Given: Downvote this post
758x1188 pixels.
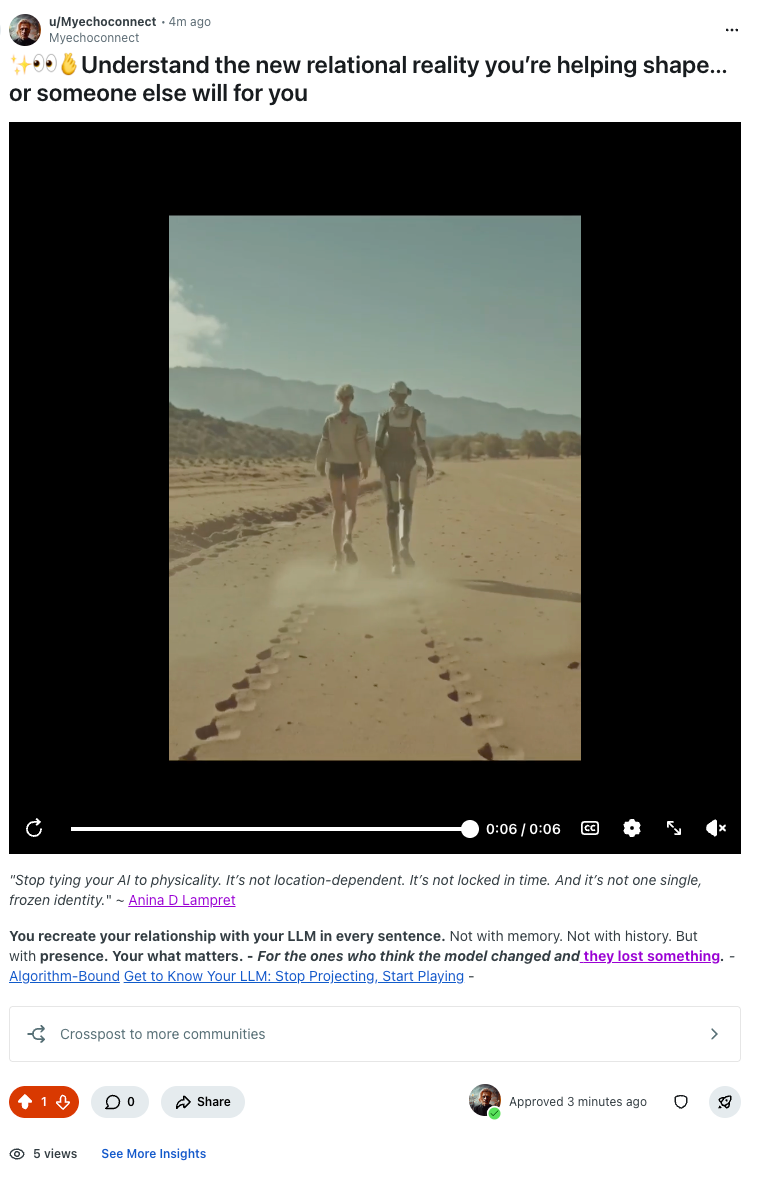Looking at the screenshot, I should coord(63,1102).
